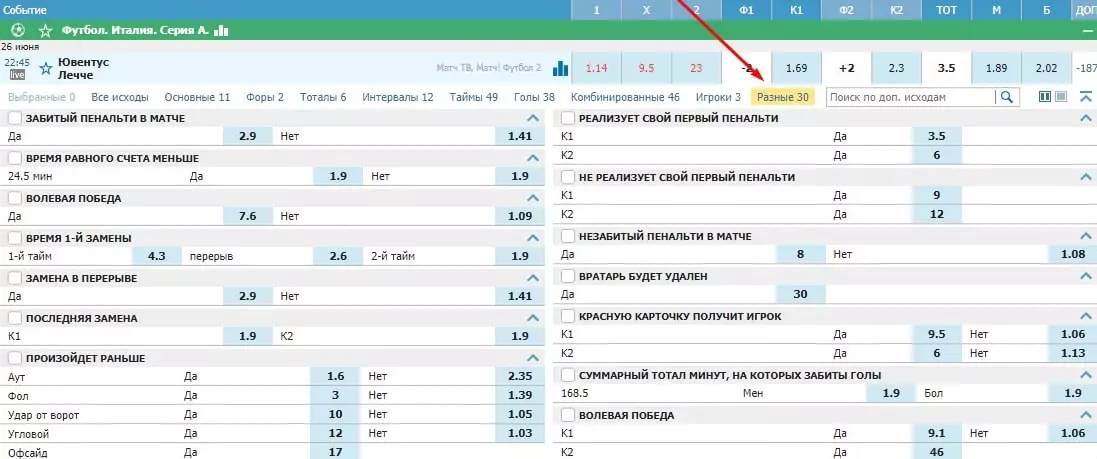The width and height of the screenshot is (1097, 459).
Task: Tick checkbox for Последняя замена
Action: [x=15, y=318]
